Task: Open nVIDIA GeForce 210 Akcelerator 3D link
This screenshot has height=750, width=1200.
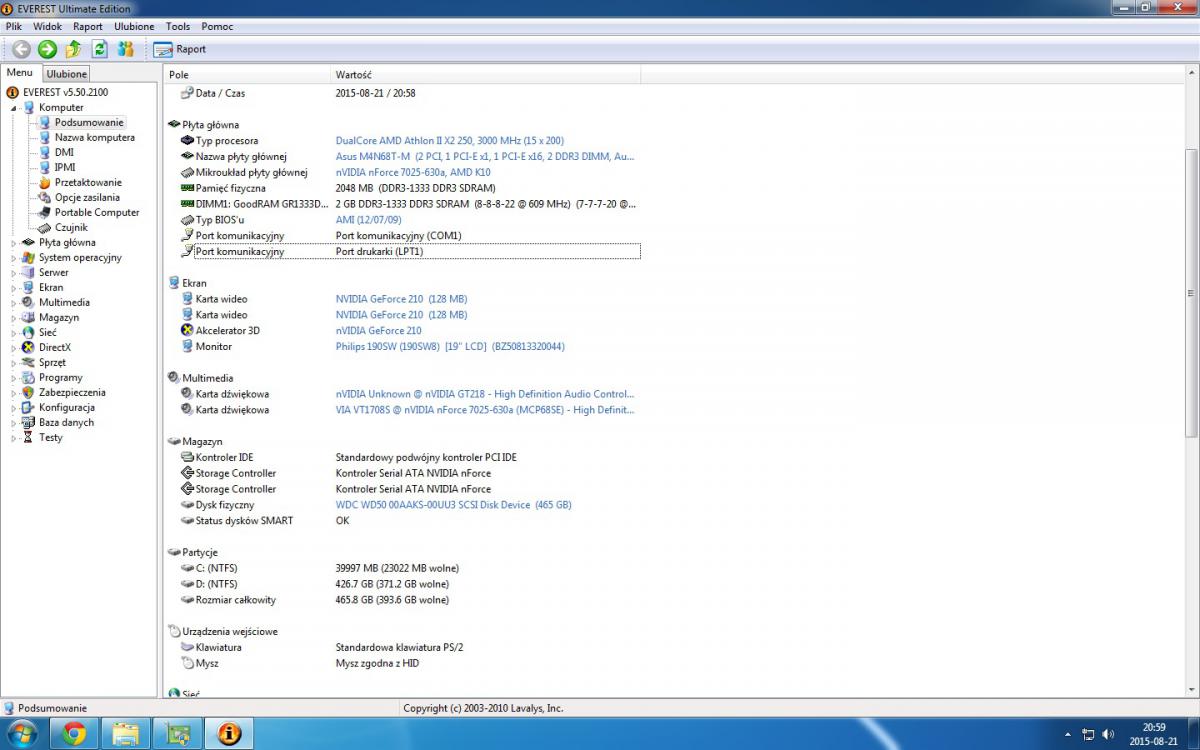Action: [379, 331]
